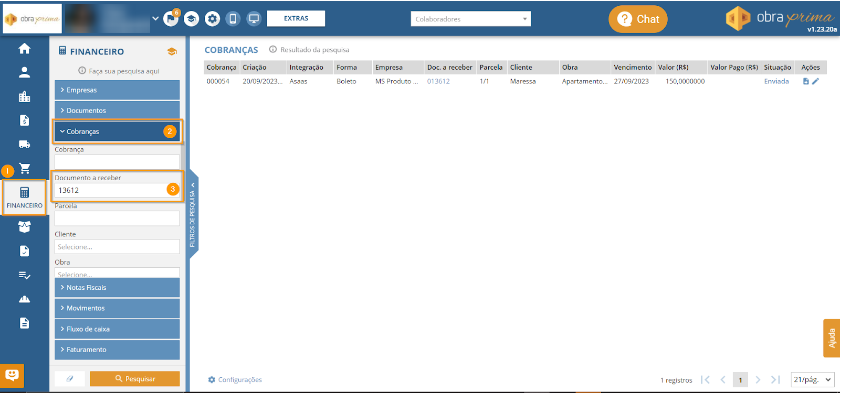Open the truck sidebar icon
Screen dimensions: 841x394
(24, 144)
